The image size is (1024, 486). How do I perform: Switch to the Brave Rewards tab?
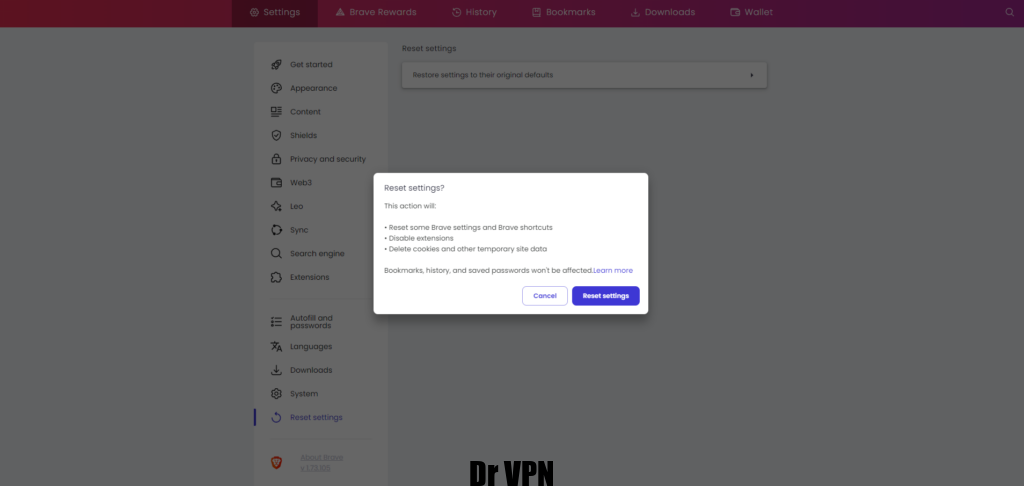376,12
